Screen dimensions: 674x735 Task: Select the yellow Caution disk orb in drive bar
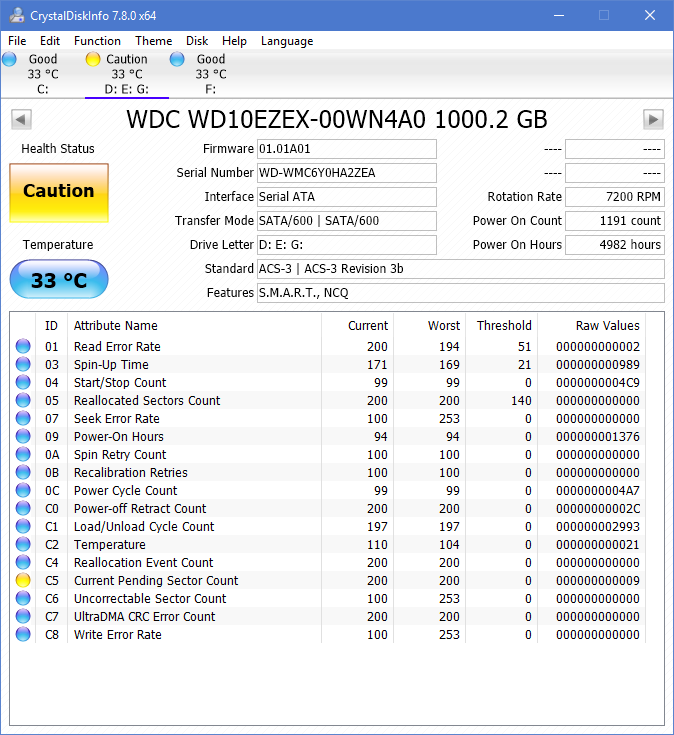93,60
